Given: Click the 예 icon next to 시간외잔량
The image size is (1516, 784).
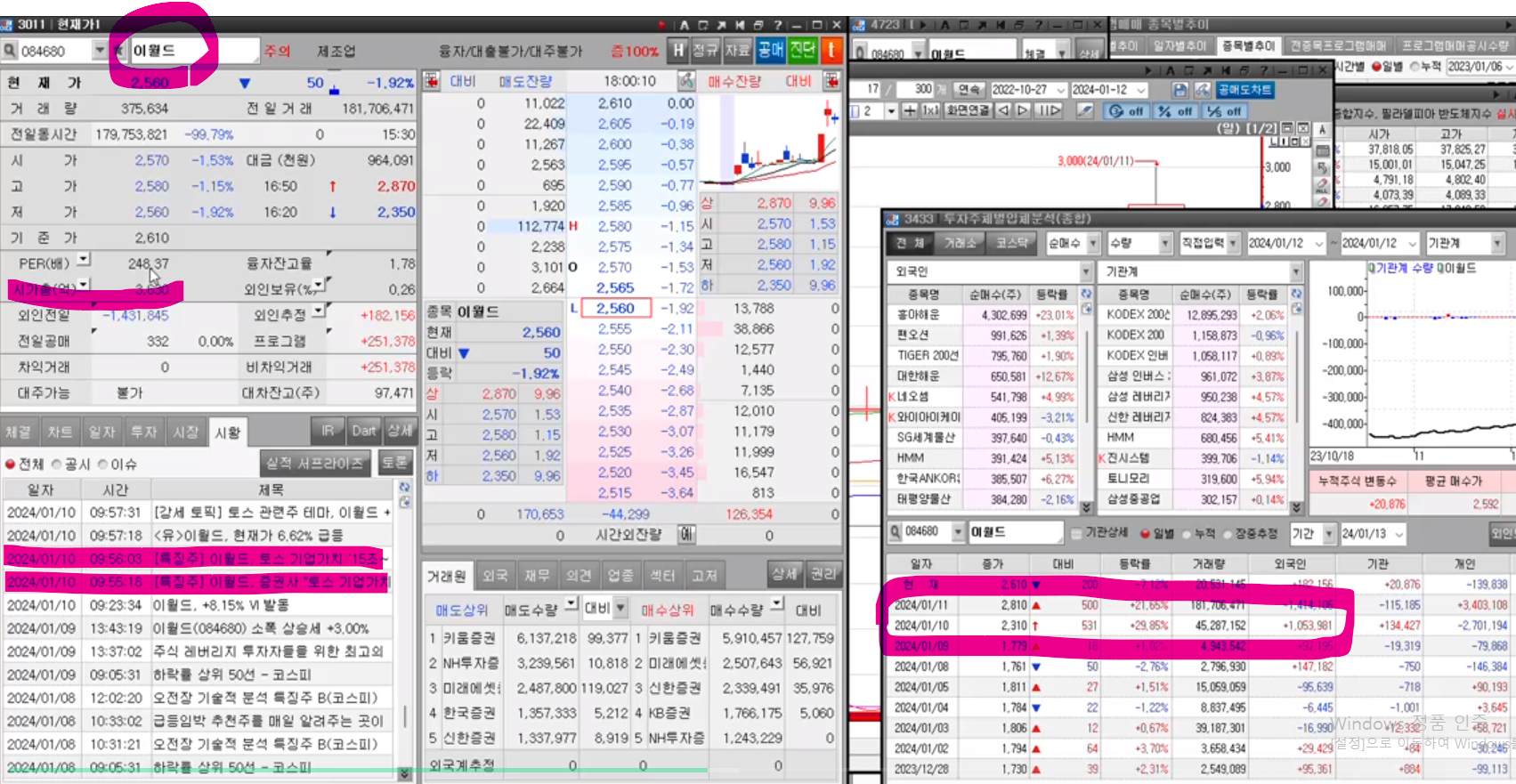Looking at the screenshot, I should pyautogui.click(x=686, y=534).
